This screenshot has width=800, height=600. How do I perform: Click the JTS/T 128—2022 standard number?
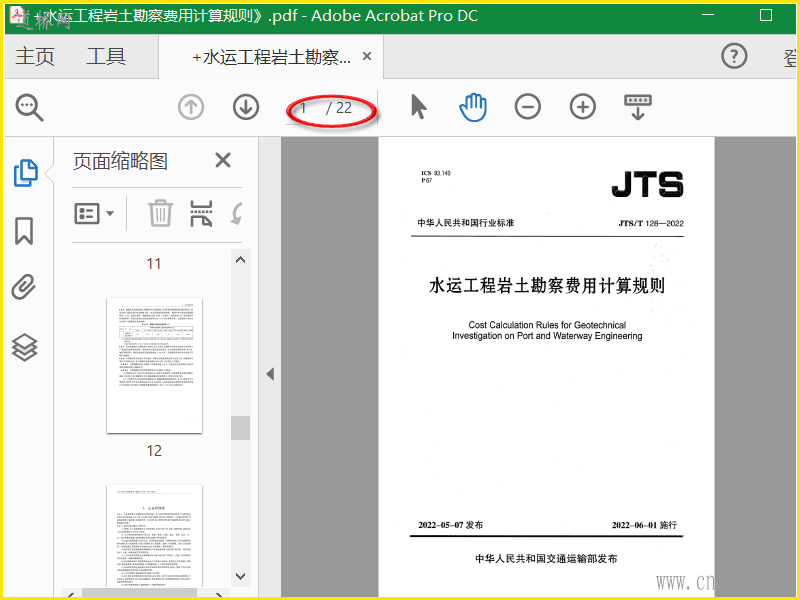tap(651, 223)
